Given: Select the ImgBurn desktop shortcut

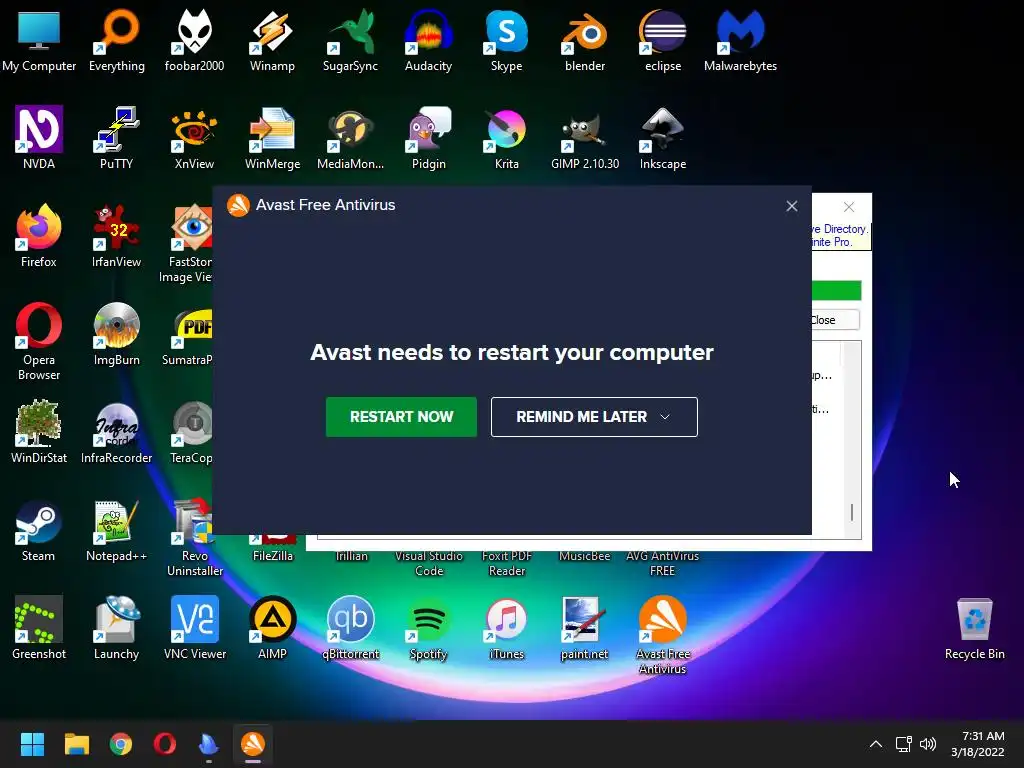Looking at the screenshot, I should (116, 334).
